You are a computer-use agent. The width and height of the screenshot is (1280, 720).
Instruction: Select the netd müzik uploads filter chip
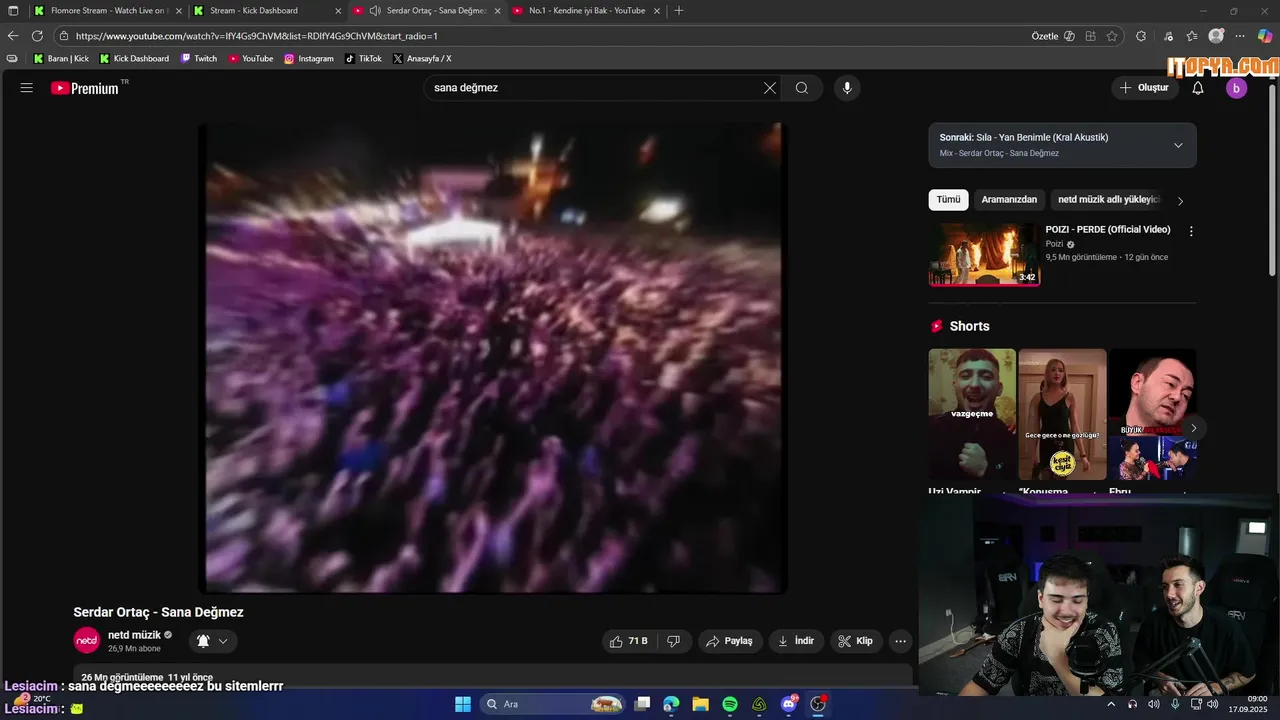click(1108, 200)
